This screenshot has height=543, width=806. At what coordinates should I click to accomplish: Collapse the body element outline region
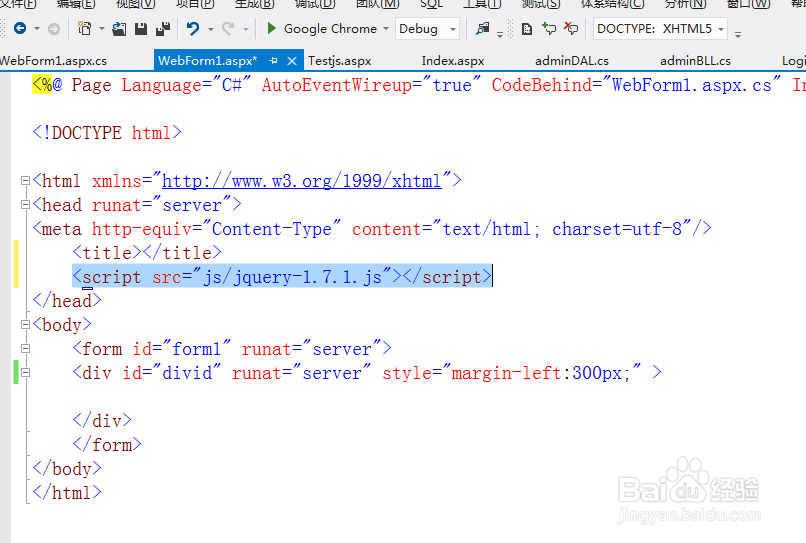(x=25, y=324)
